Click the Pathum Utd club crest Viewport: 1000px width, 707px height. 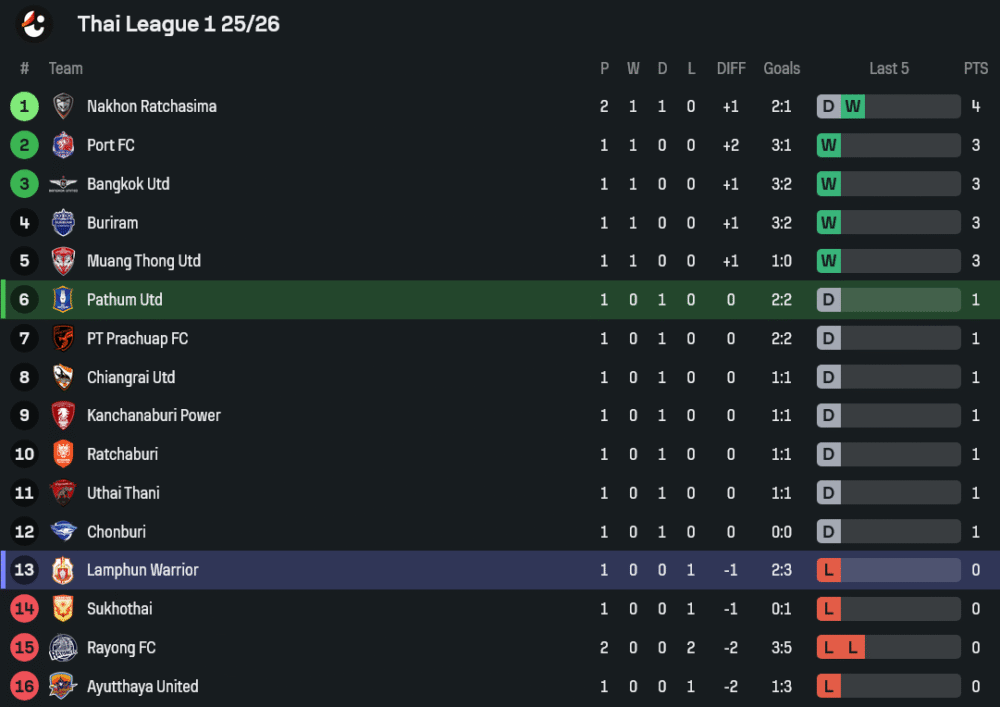[x=63, y=300]
